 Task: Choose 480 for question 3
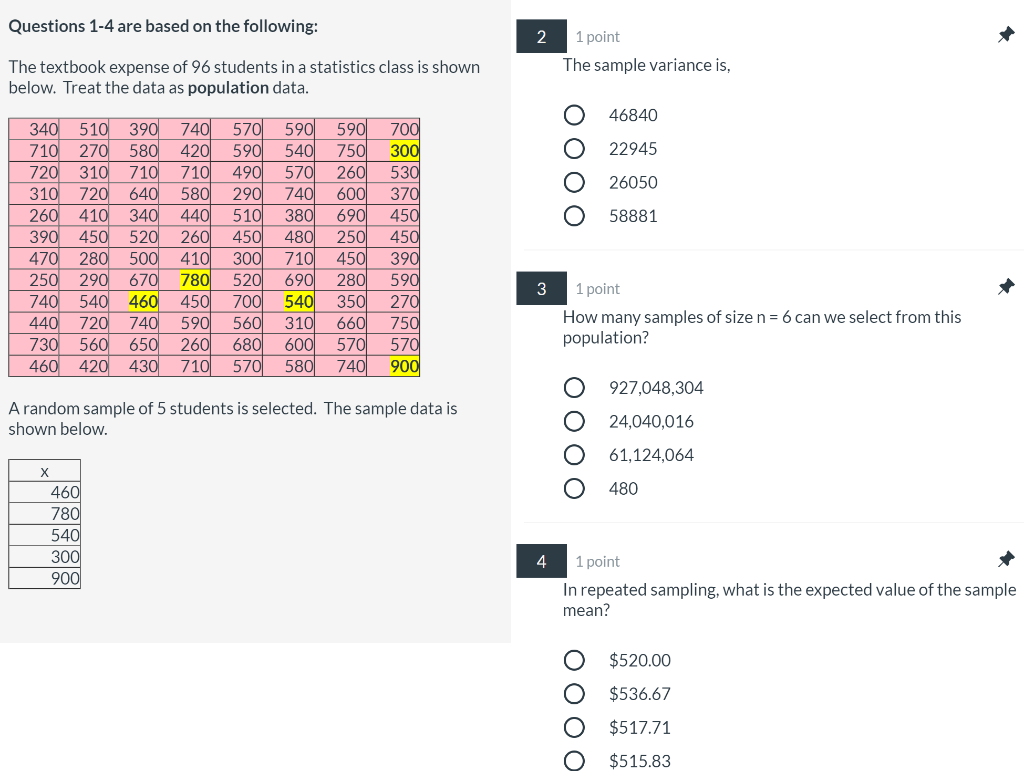tap(575, 488)
